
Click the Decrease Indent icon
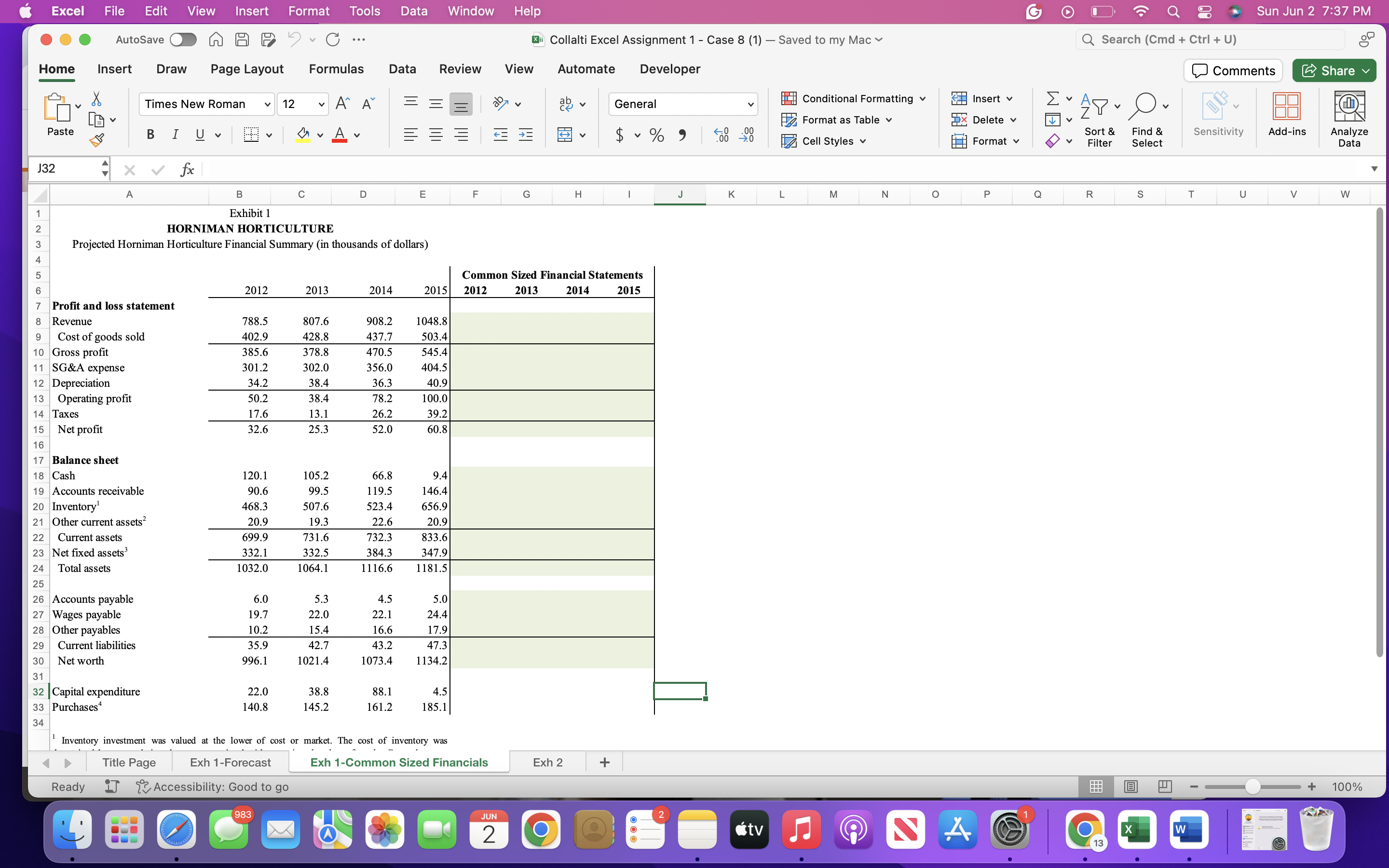pyautogui.click(x=501, y=135)
